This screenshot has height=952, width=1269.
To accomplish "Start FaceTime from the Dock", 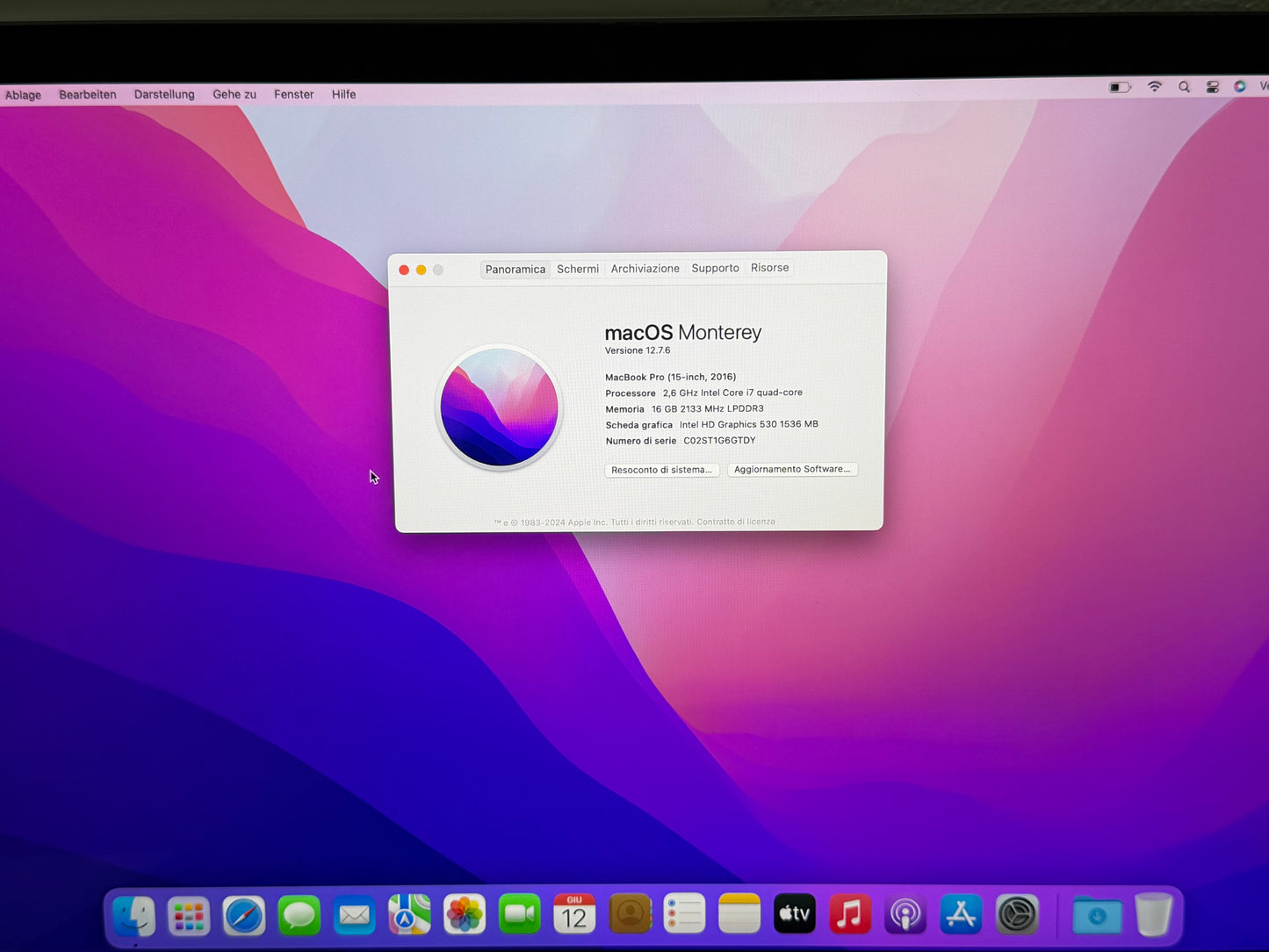I will point(520,915).
